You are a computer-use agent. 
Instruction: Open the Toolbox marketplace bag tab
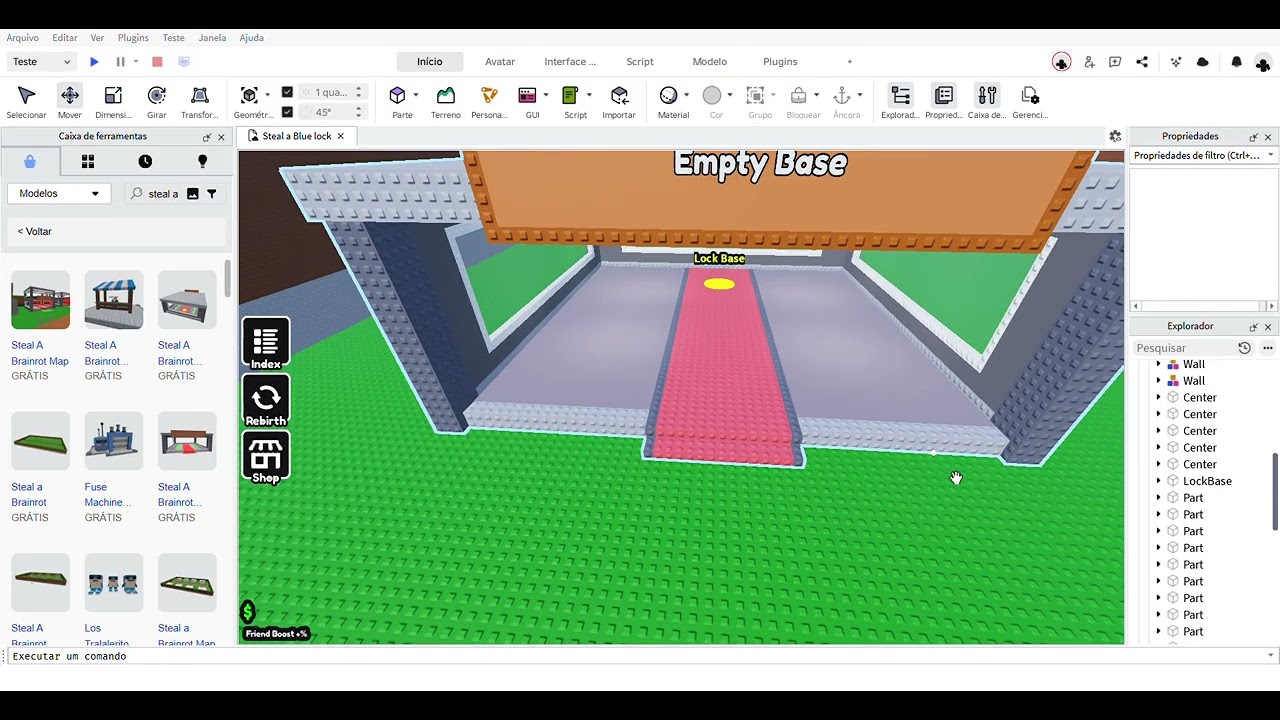30,161
